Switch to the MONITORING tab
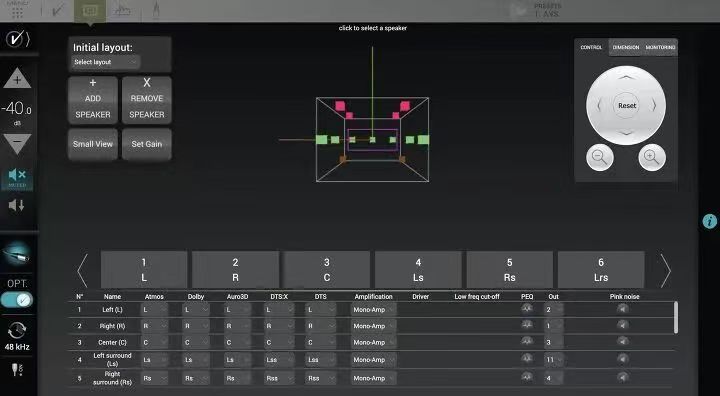This screenshot has width=720, height=396. click(x=660, y=47)
